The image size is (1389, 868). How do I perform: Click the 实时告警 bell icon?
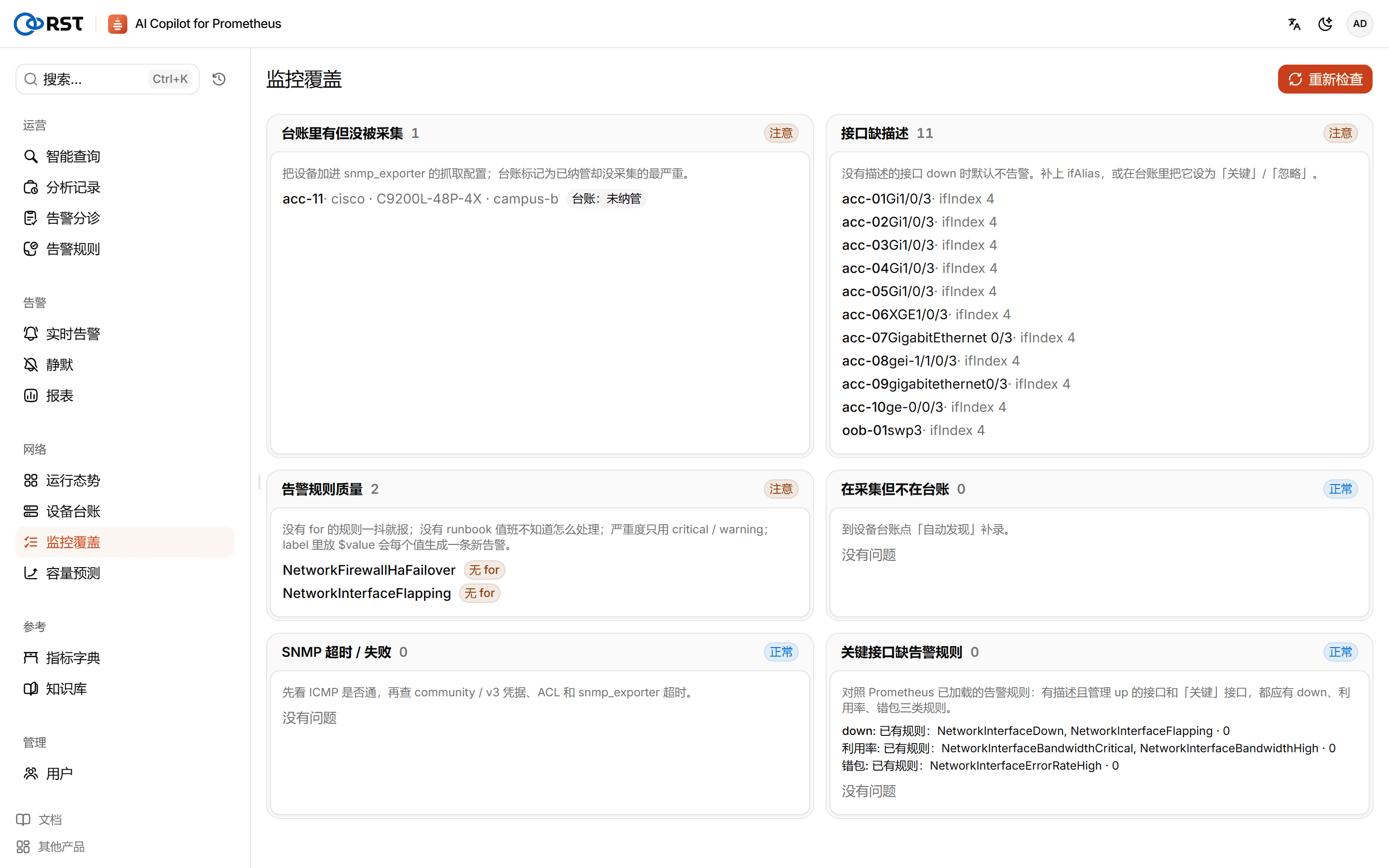(31, 334)
